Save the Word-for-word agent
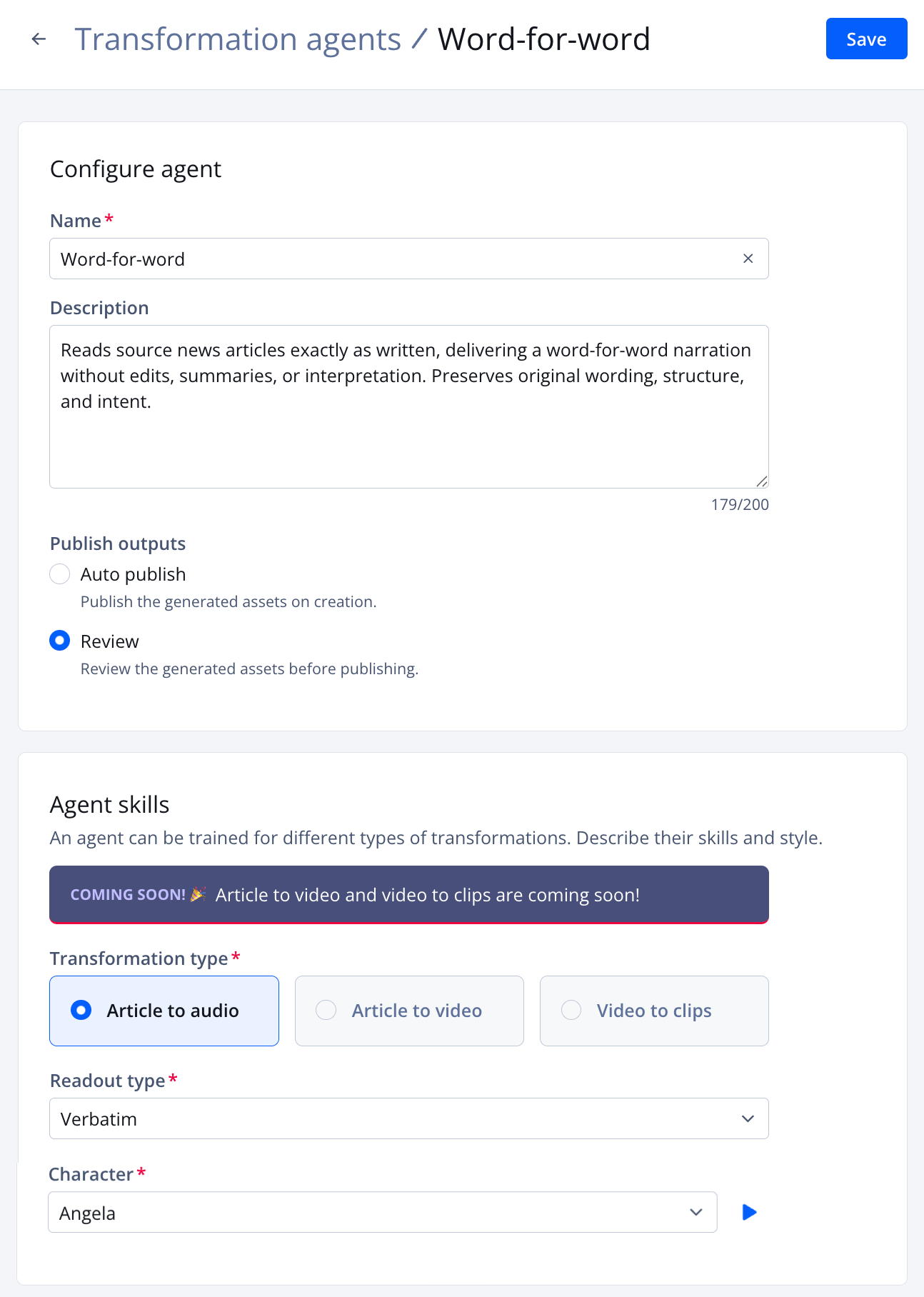Image resolution: width=924 pixels, height=1297 pixels. pyautogui.click(x=866, y=39)
